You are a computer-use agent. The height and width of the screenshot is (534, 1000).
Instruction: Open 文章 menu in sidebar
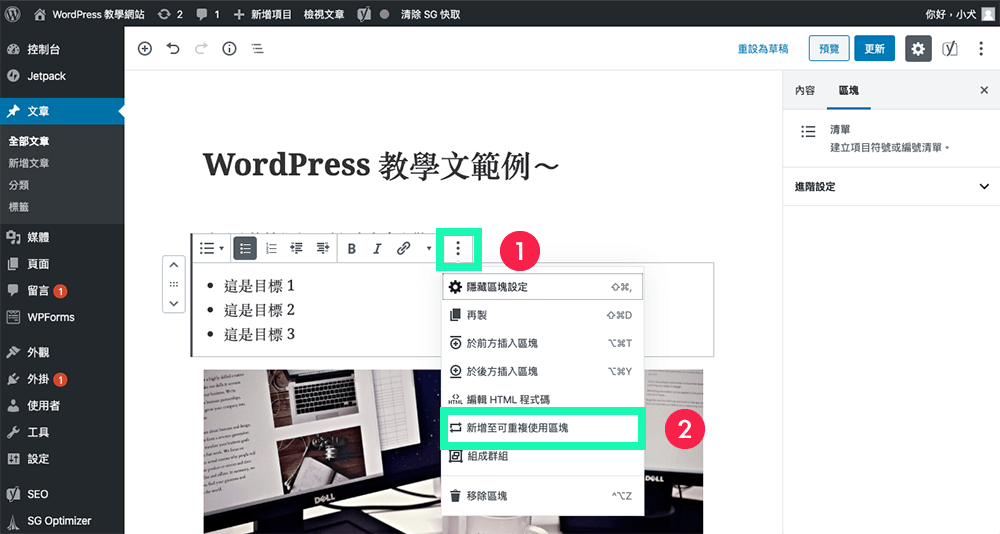pyautogui.click(x=62, y=111)
